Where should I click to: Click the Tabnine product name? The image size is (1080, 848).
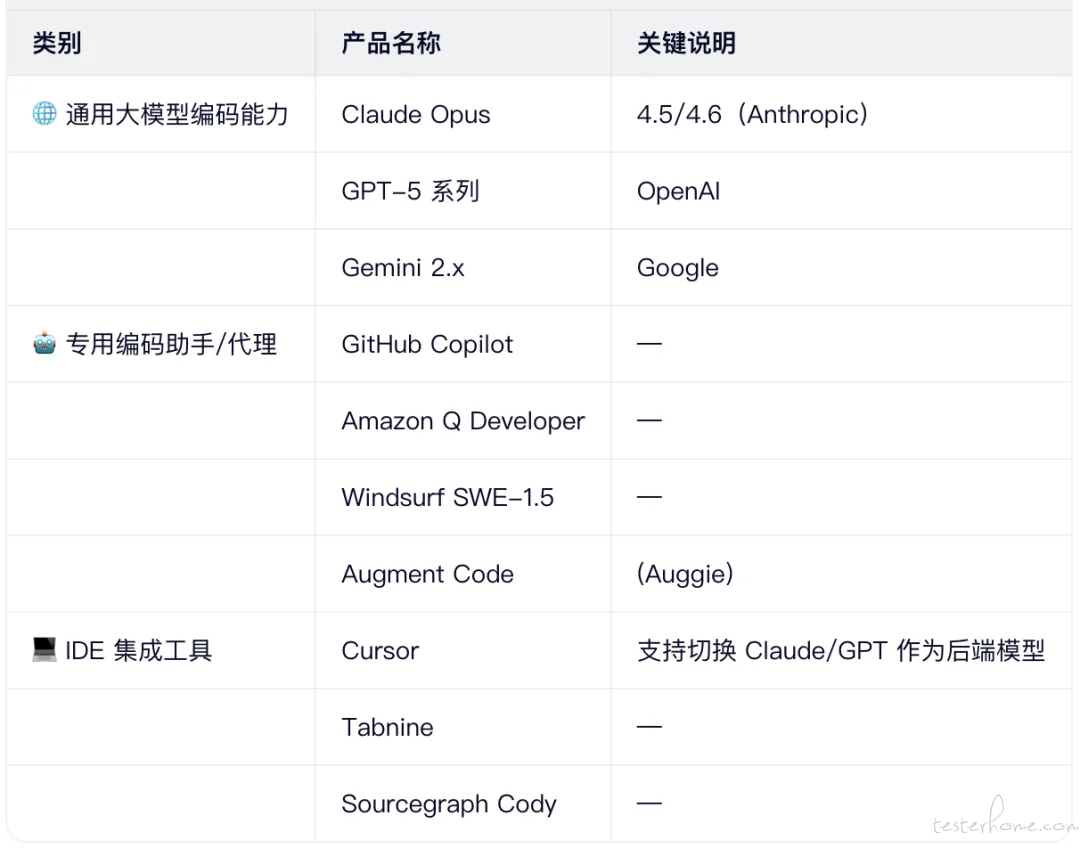387,728
